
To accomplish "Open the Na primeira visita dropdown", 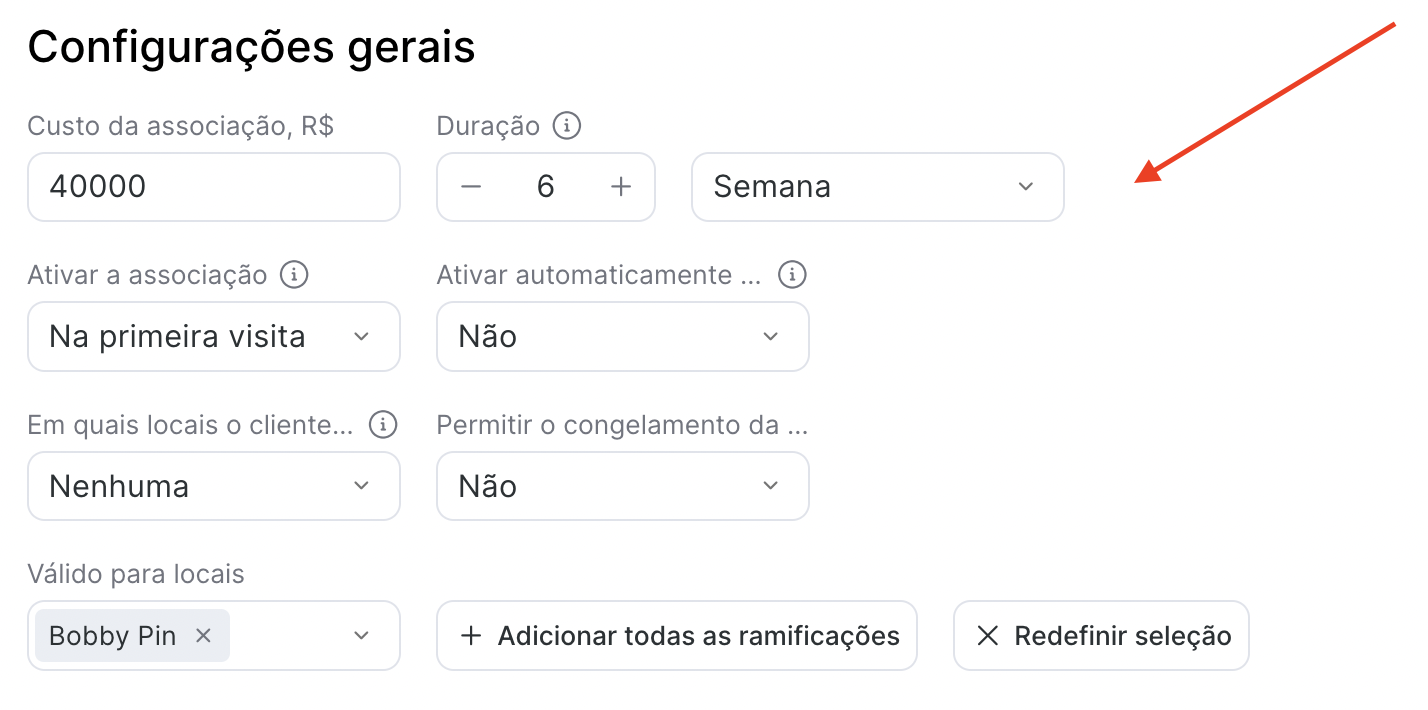I will coord(214,337).
